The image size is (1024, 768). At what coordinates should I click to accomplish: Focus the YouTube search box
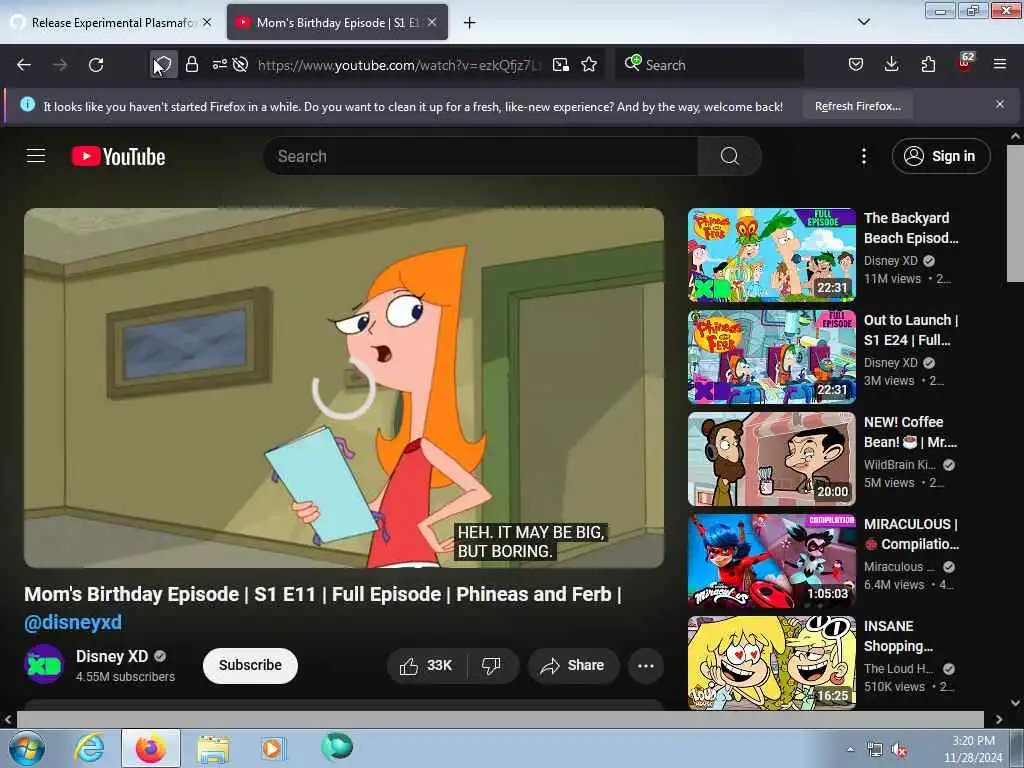(481, 156)
